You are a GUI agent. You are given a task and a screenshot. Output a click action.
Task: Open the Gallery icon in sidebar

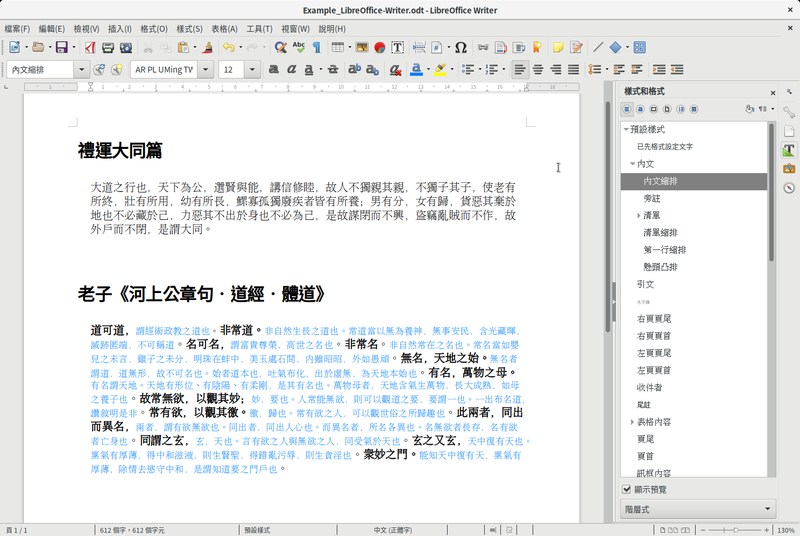click(x=789, y=169)
